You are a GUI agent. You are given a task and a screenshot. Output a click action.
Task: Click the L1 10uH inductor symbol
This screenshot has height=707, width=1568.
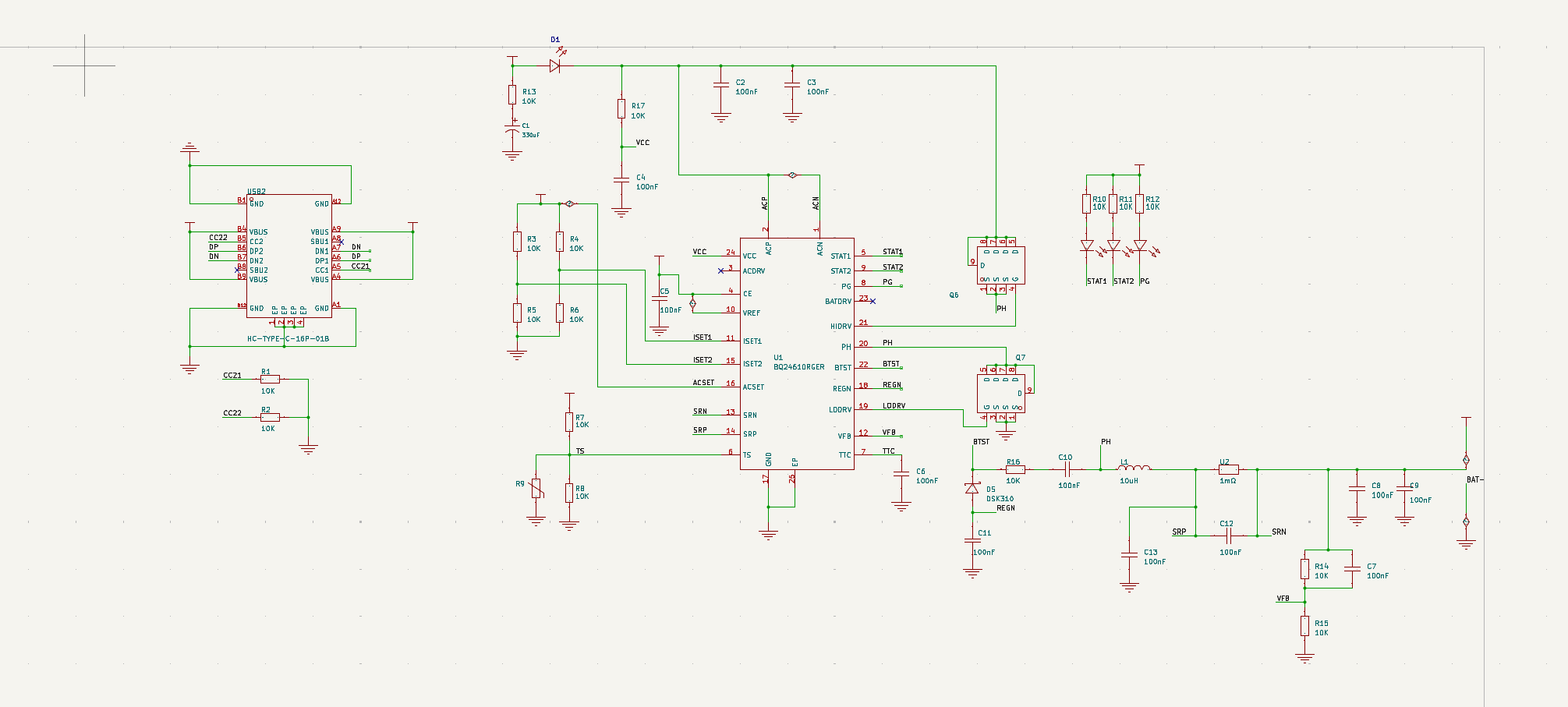coord(1134,469)
